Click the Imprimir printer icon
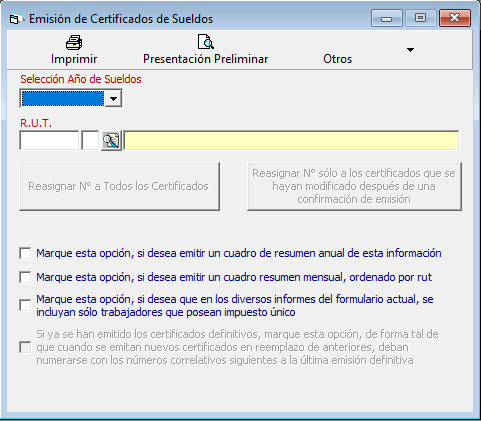 pyautogui.click(x=74, y=43)
